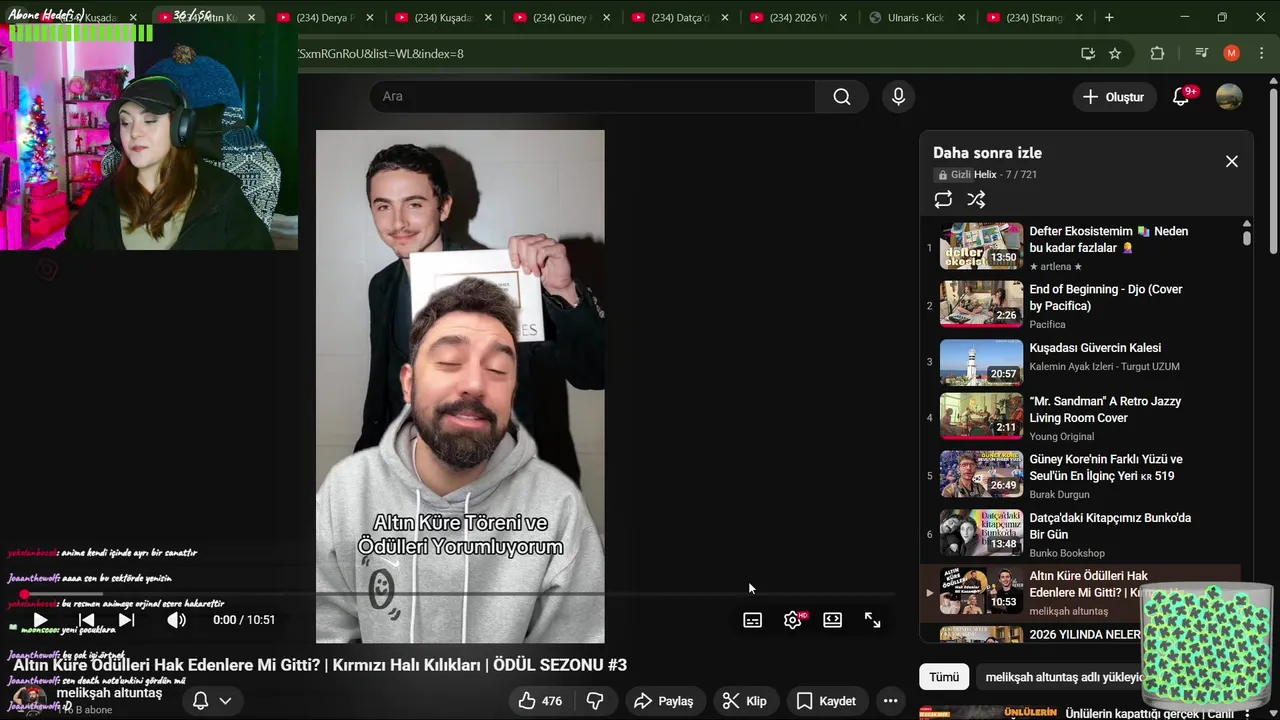Open more actions three-dot menu
The width and height of the screenshot is (1280, 720).
890,701
